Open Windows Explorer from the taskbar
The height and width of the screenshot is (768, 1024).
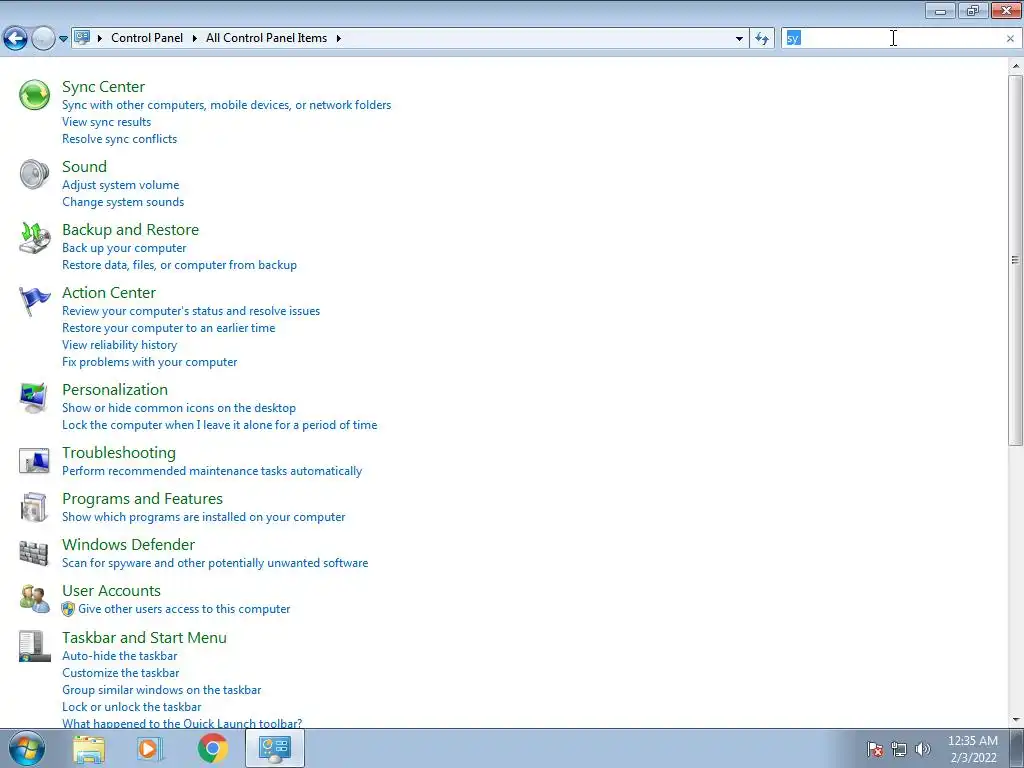pyautogui.click(x=89, y=748)
